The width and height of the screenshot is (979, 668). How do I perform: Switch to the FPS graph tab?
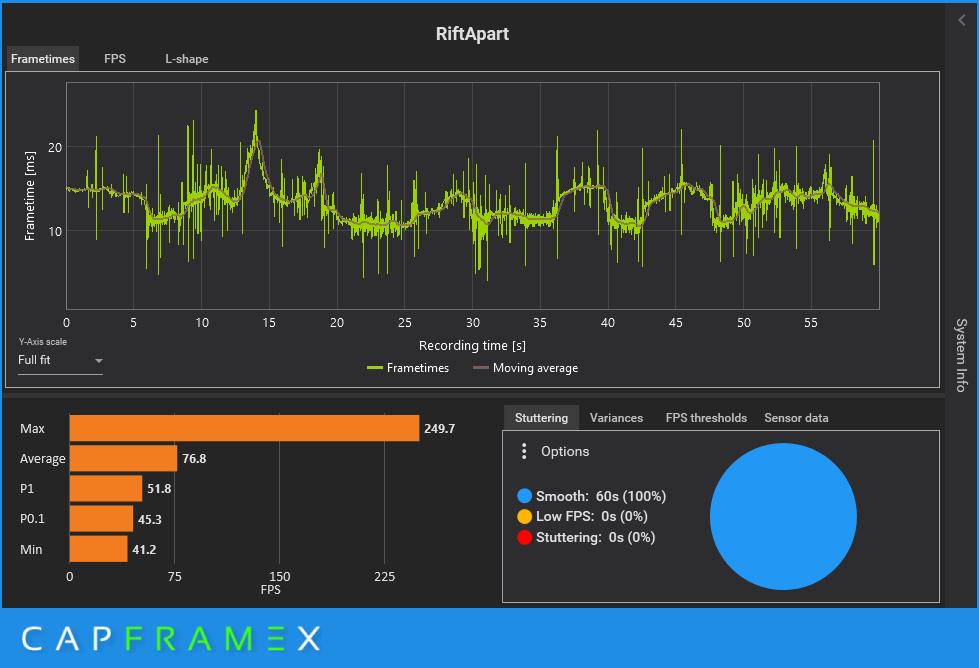coord(115,59)
